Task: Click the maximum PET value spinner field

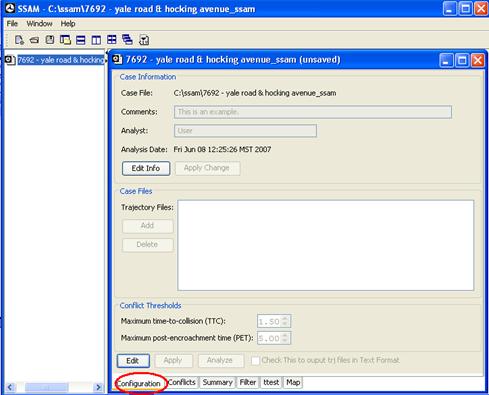Action: [x=274, y=338]
